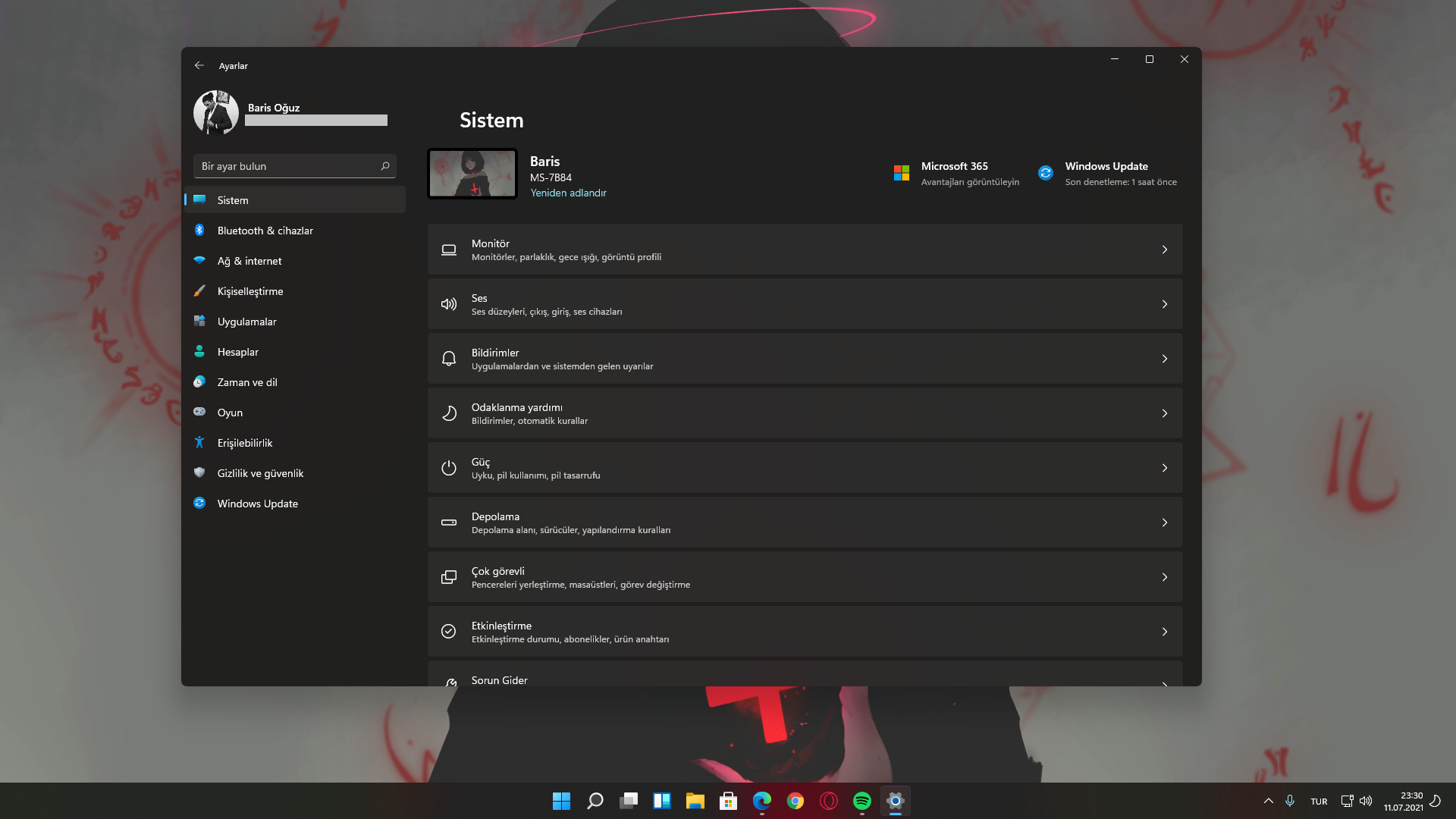Click the desktop wallpaper thumbnail preview
Image resolution: width=1456 pixels, height=819 pixels.
[472, 174]
